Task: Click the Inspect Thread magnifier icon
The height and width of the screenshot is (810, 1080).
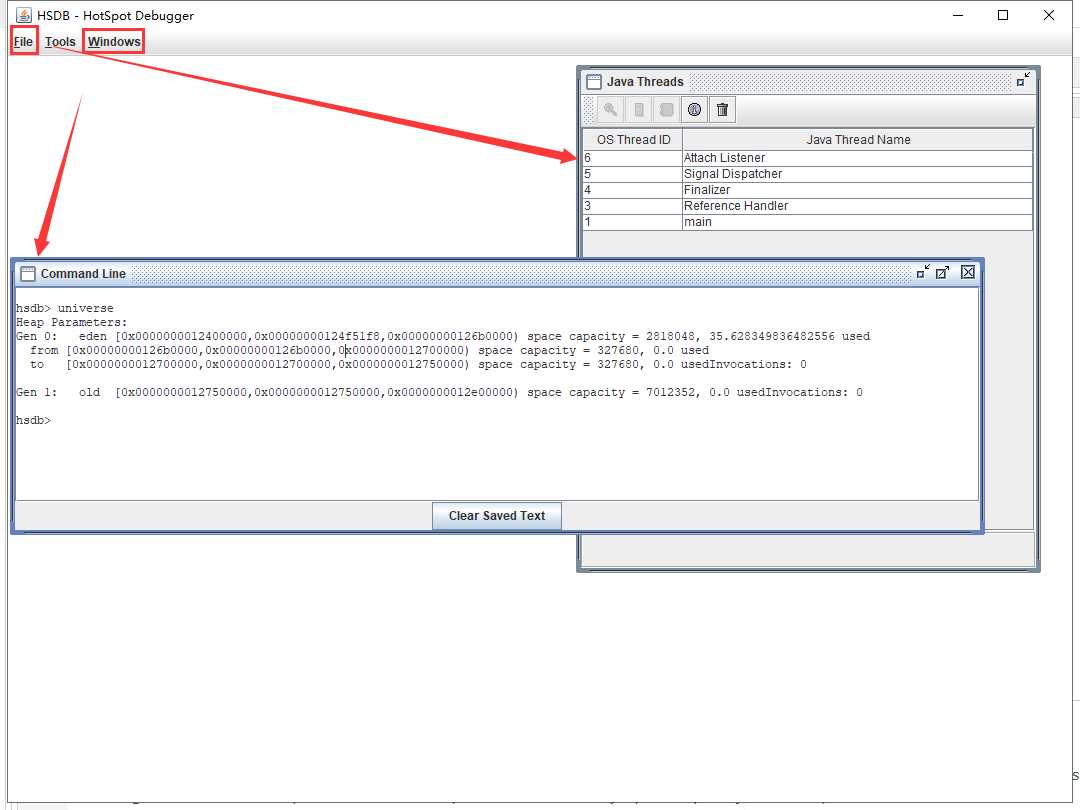Action: pyautogui.click(x=610, y=110)
